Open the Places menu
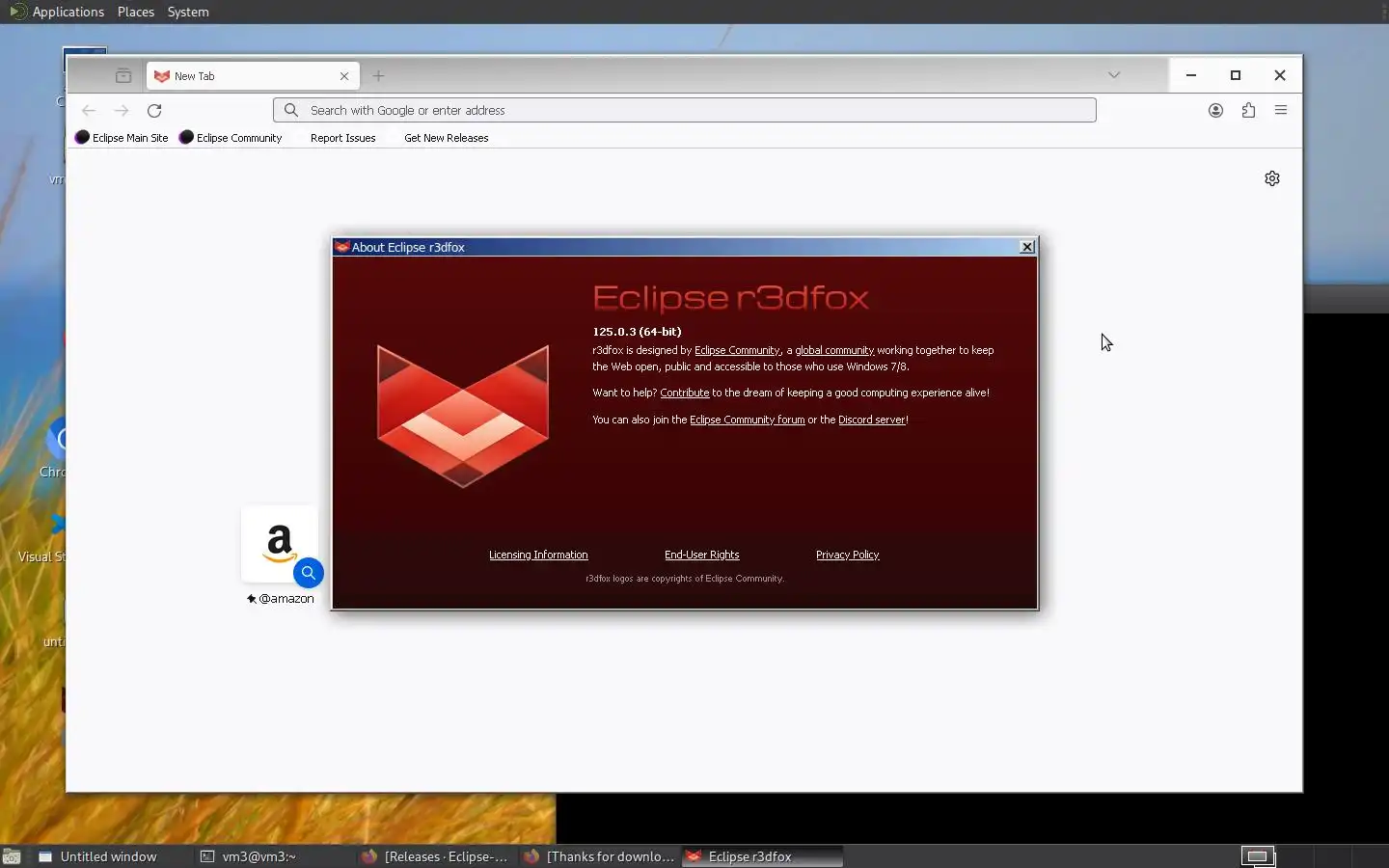1389x868 pixels. (136, 12)
